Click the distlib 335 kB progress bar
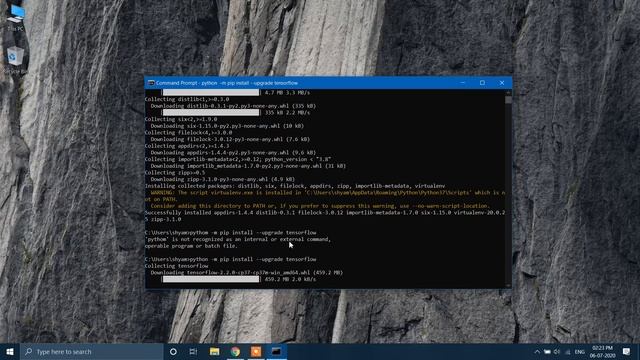 click(x=211, y=113)
